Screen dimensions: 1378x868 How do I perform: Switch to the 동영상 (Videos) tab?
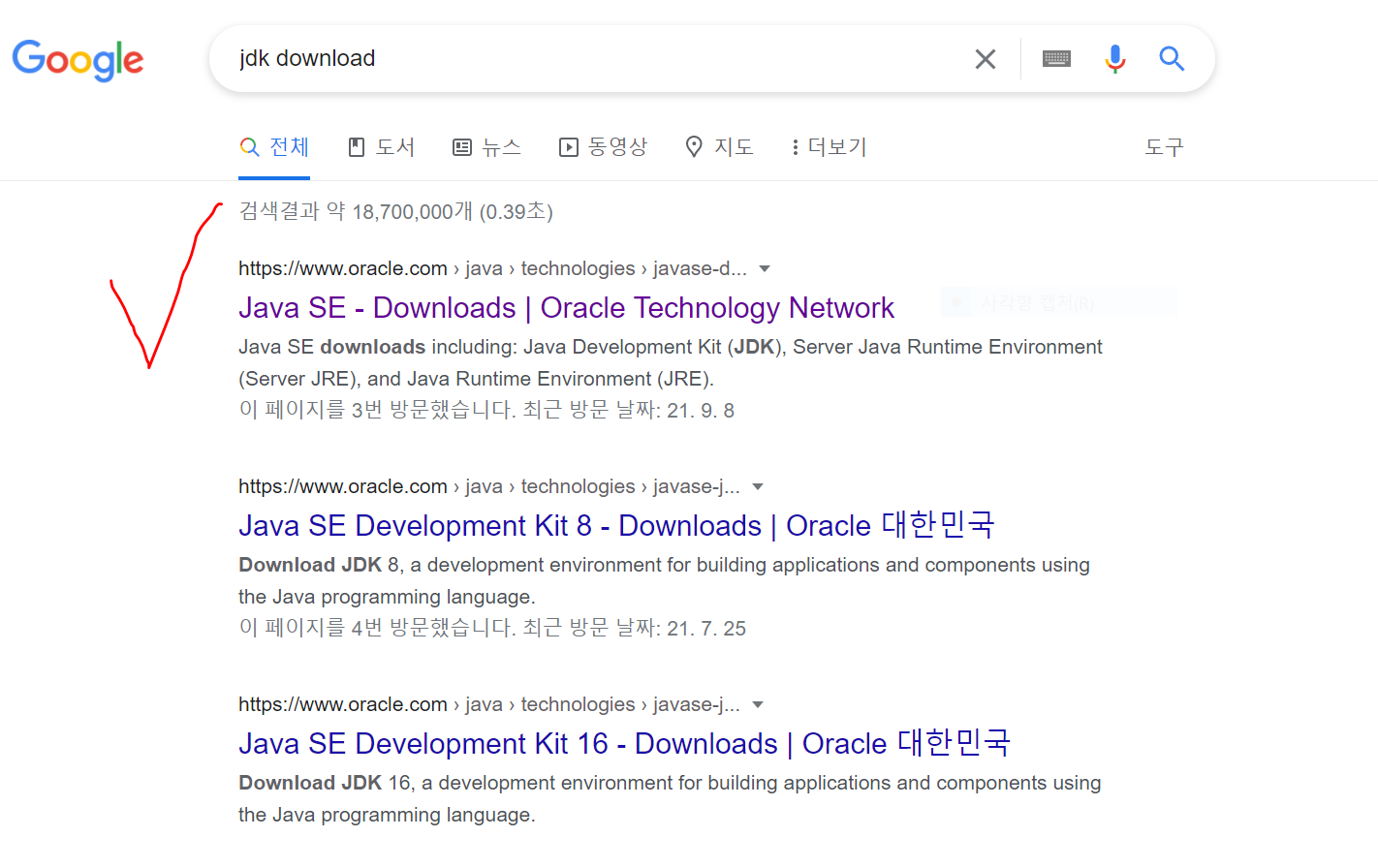(x=603, y=147)
